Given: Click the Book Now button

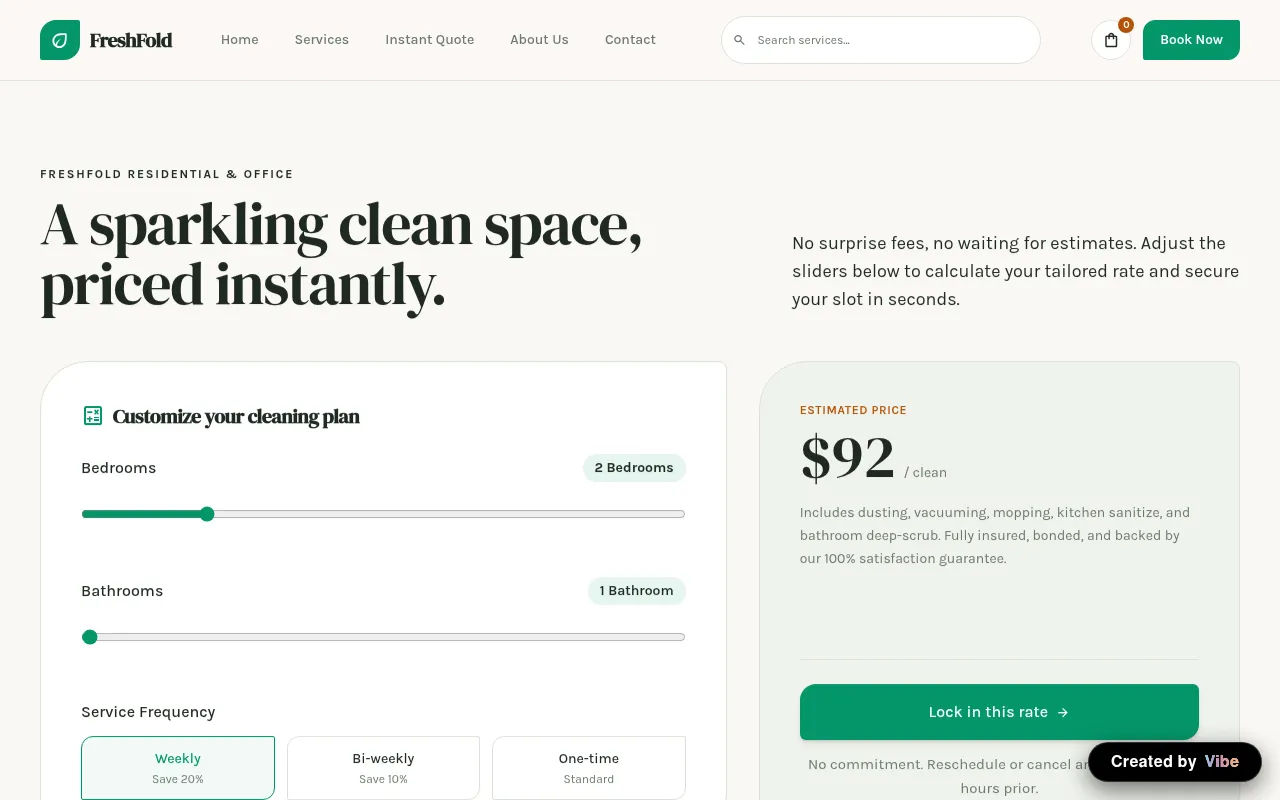Looking at the screenshot, I should click(x=1191, y=40).
